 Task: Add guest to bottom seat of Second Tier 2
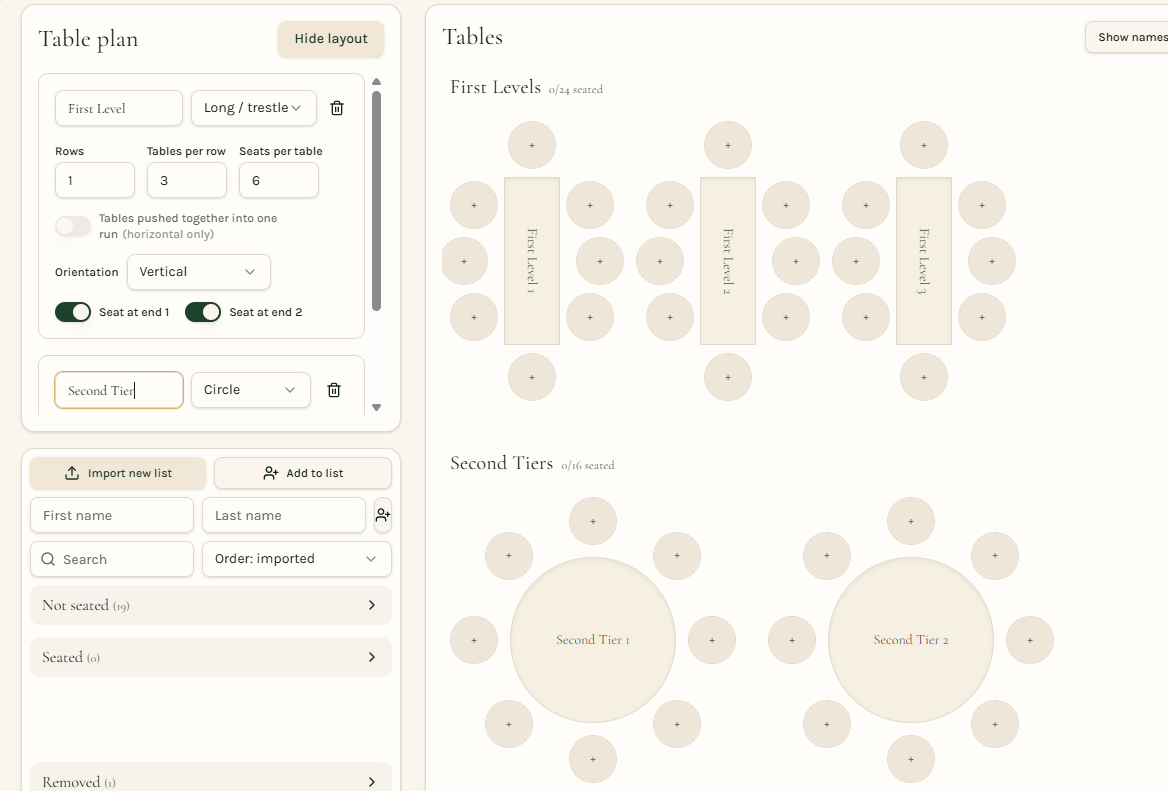tap(911, 759)
